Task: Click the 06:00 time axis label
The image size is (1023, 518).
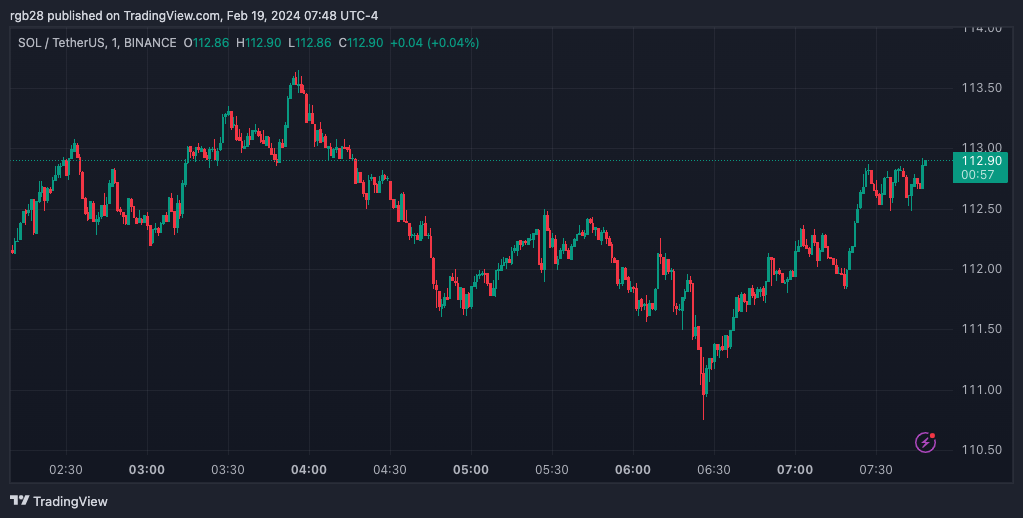Action: 633,470
